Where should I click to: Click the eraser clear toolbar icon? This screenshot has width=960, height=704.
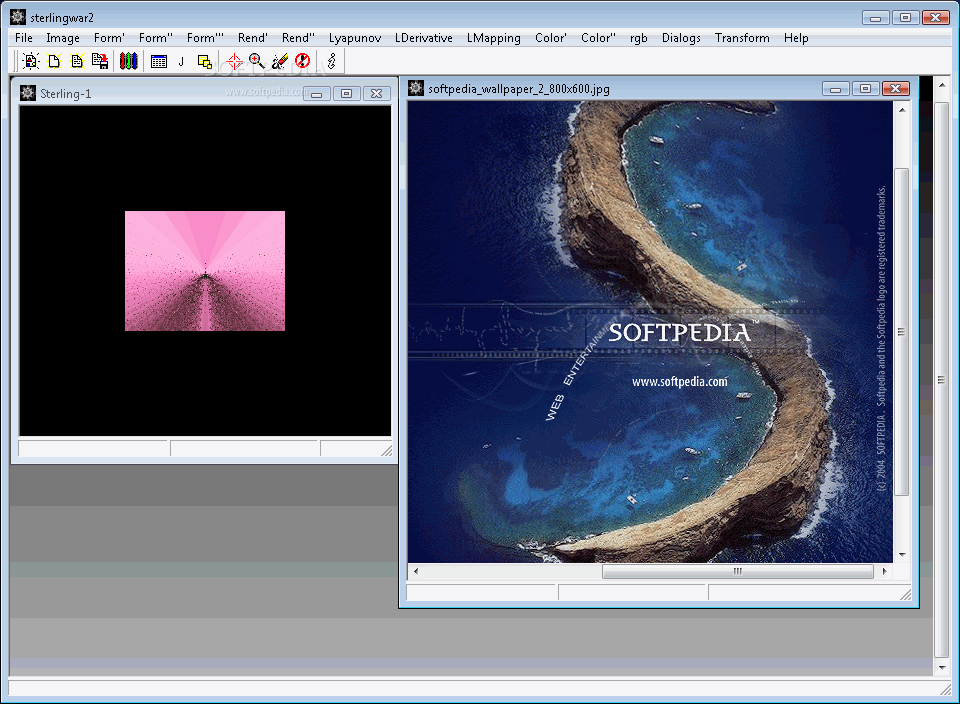point(280,61)
